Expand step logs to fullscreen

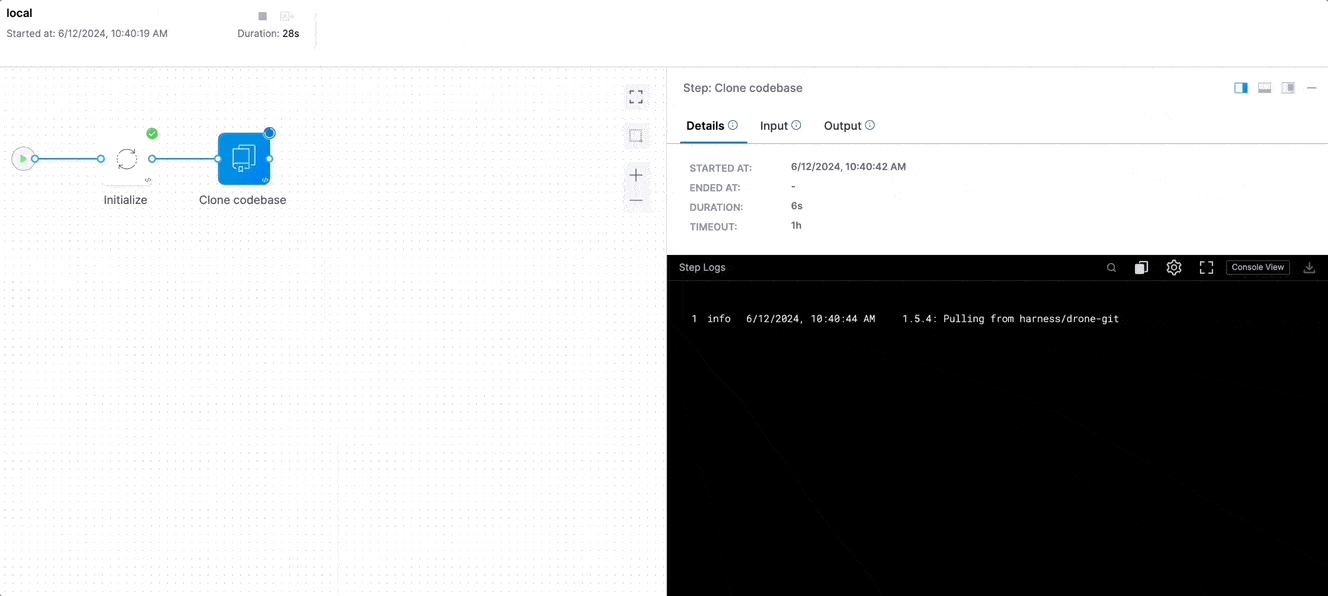coord(1206,267)
